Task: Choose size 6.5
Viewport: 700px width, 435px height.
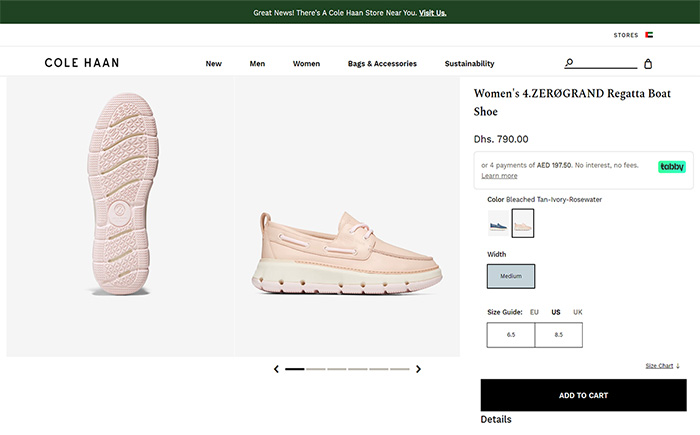Action: 511,335
